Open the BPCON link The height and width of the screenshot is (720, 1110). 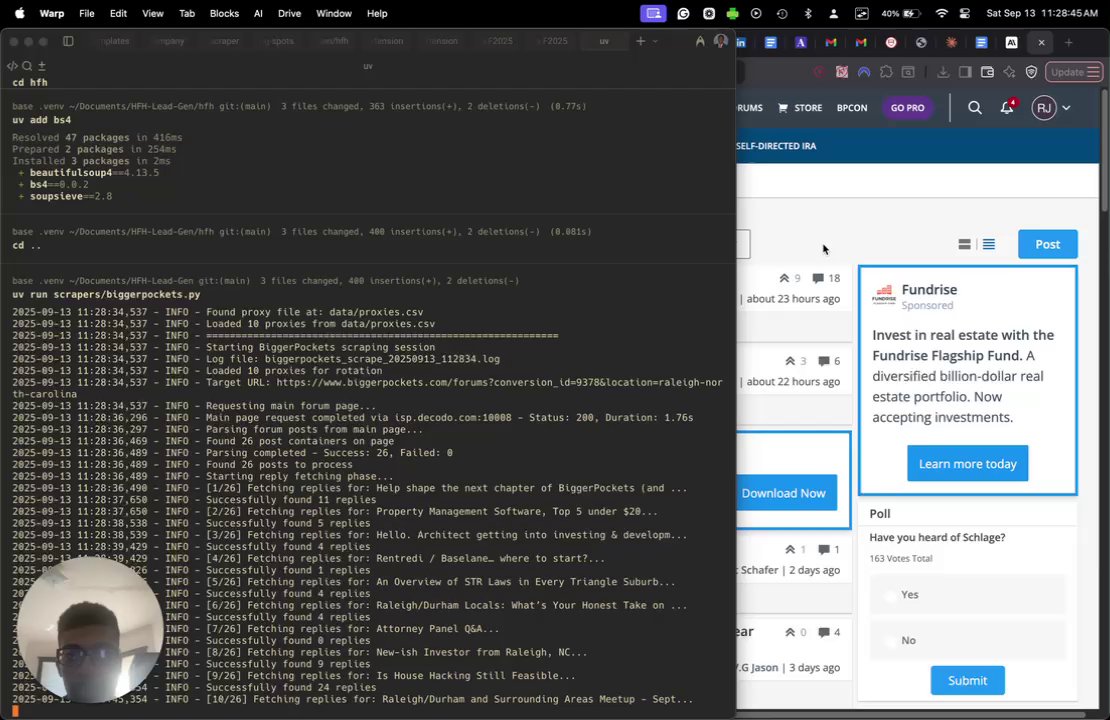pos(852,108)
